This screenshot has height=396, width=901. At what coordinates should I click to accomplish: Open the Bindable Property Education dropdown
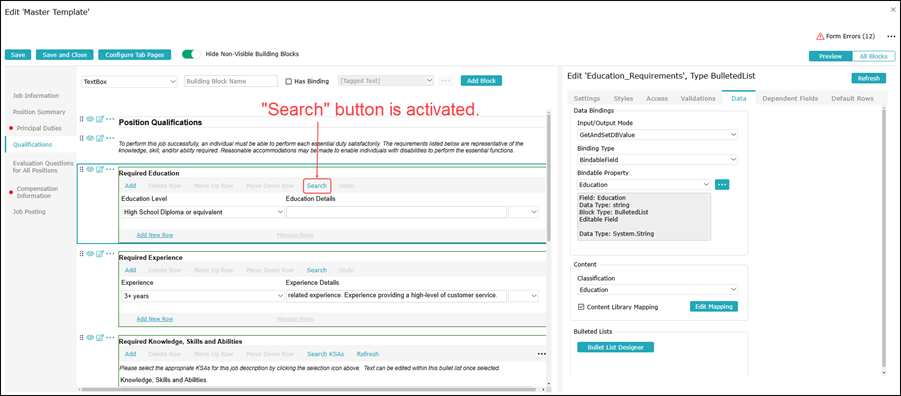coord(644,184)
